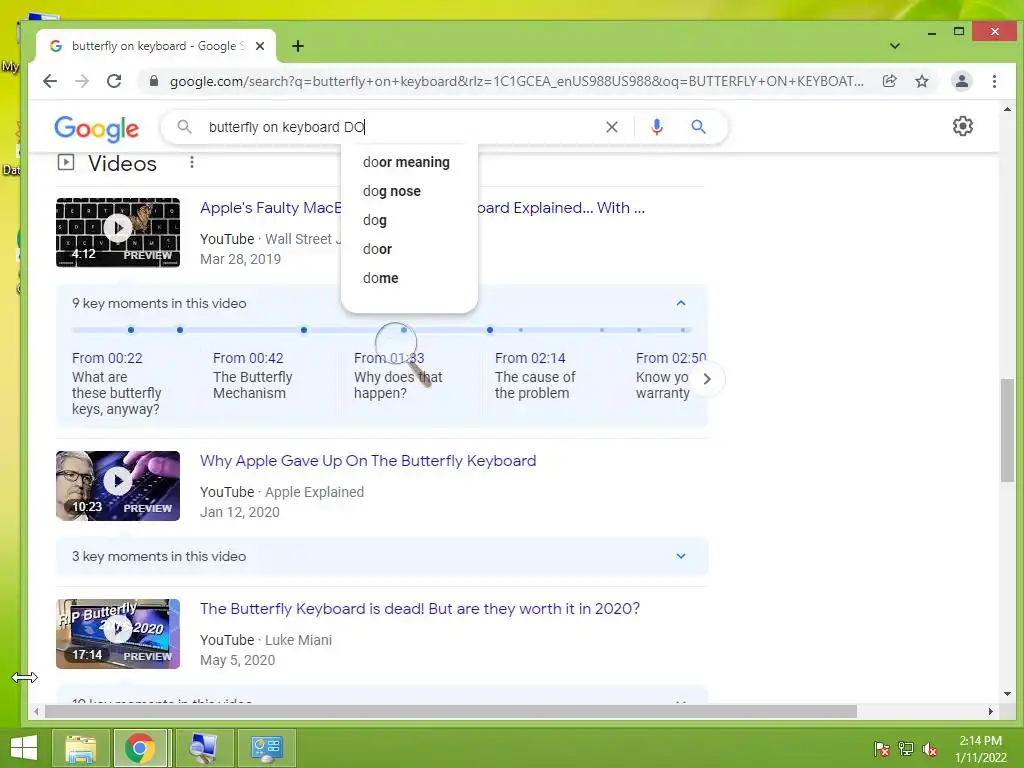This screenshot has width=1024, height=768.
Task: Open 'Why does that happen?' moment
Action: 398,385
